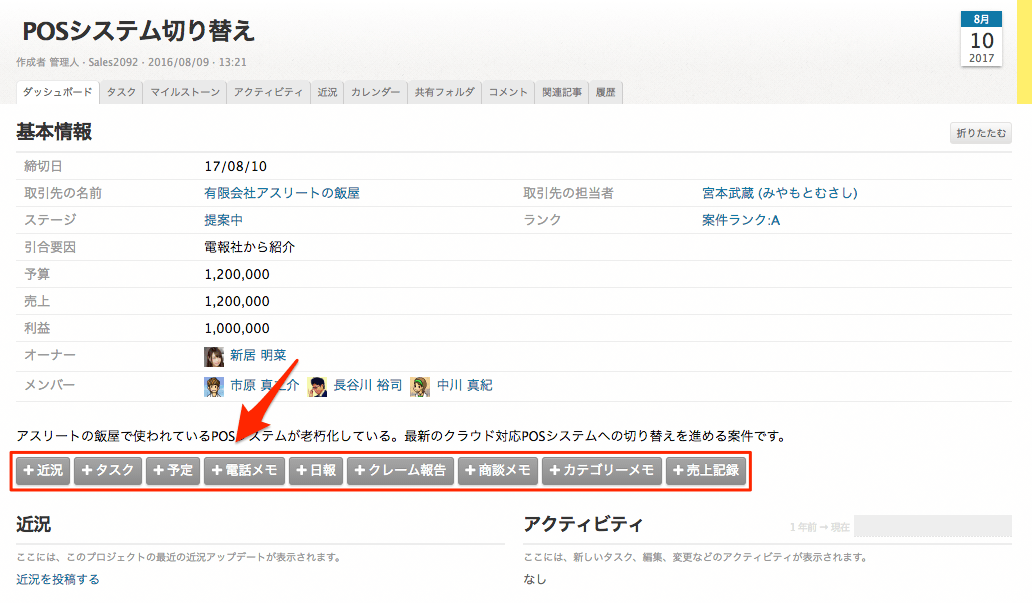Add a クレーム報告 entry
Viewport: 1032px width, 603px height.
[x=400, y=471]
